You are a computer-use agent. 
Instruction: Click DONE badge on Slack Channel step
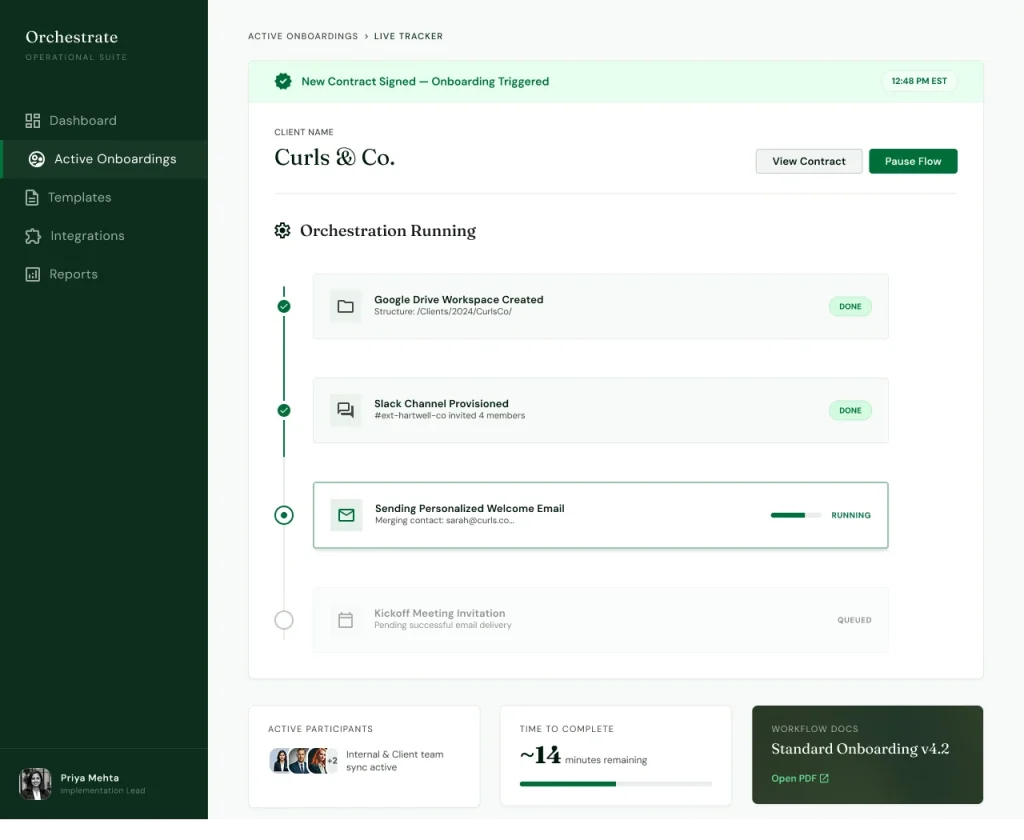pyautogui.click(x=850, y=410)
